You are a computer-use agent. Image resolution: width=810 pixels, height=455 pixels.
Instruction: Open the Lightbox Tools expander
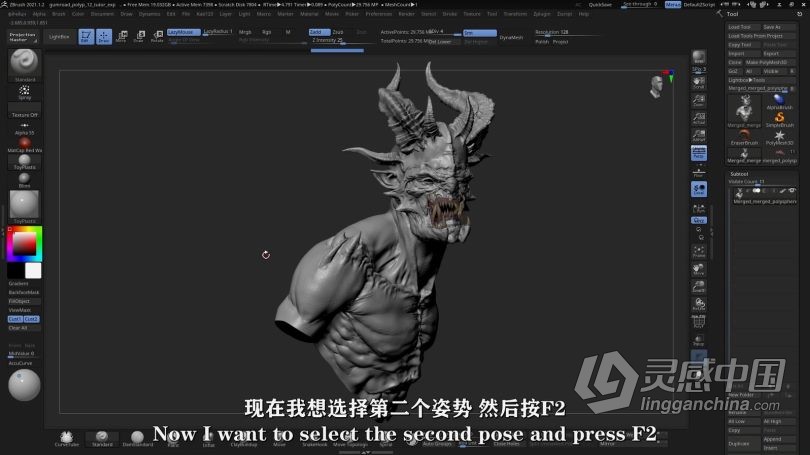coord(760,80)
